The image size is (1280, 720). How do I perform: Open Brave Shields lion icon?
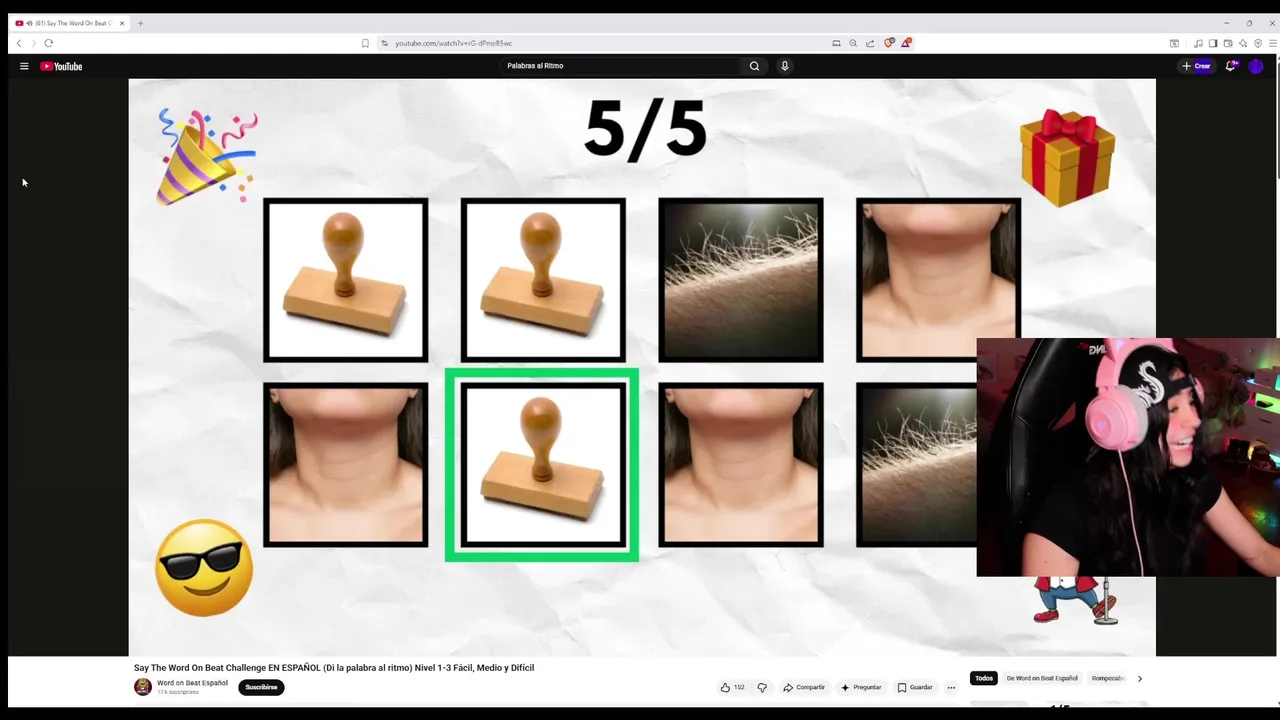tap(889, 43)
